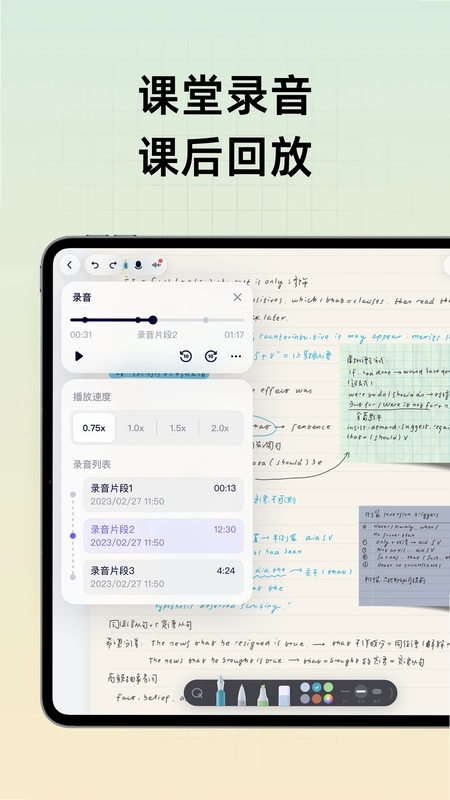Choose the medium 2.0 stroke width
450x800 pixels.
tap(361, 692)
